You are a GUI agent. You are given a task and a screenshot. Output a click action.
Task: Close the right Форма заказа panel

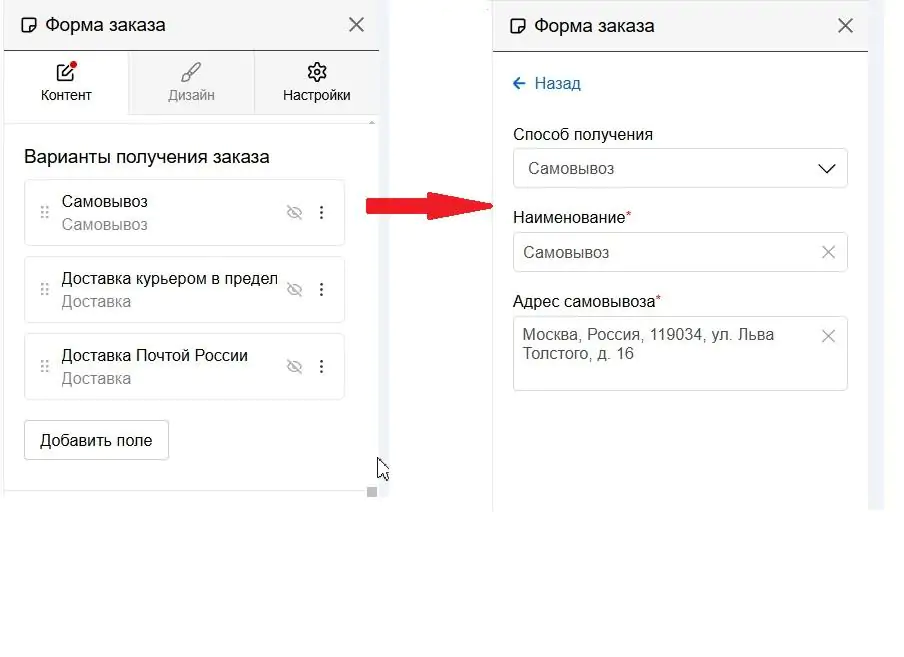coord(845,26)
